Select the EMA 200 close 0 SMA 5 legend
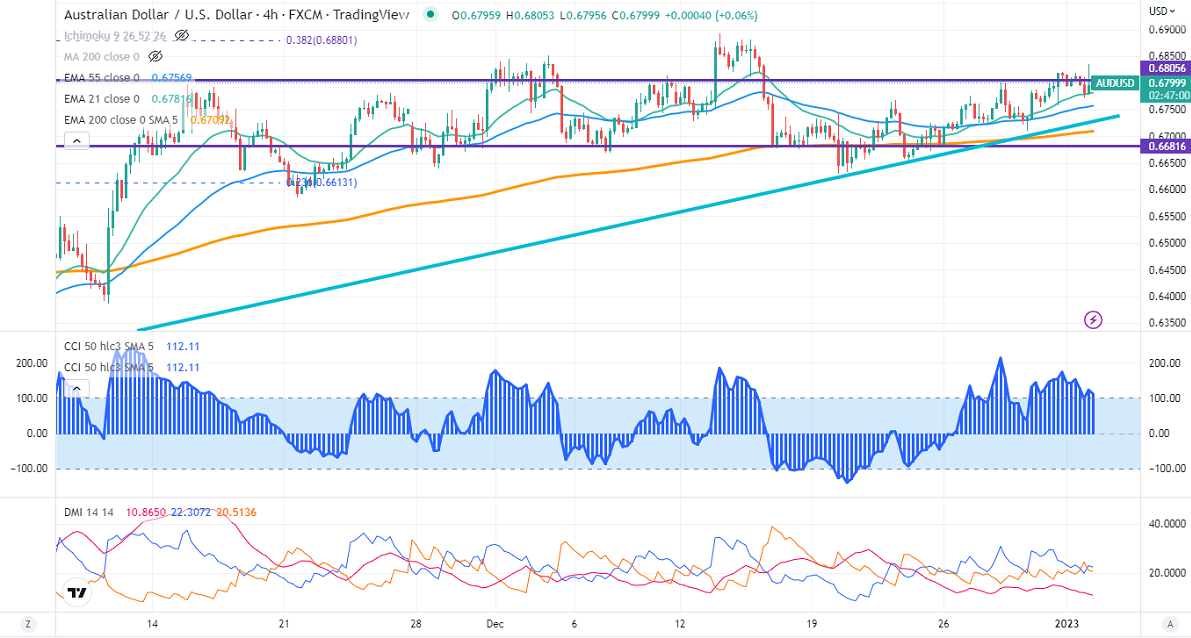This screenshot has height=638, width=1191. click(122, 120)
